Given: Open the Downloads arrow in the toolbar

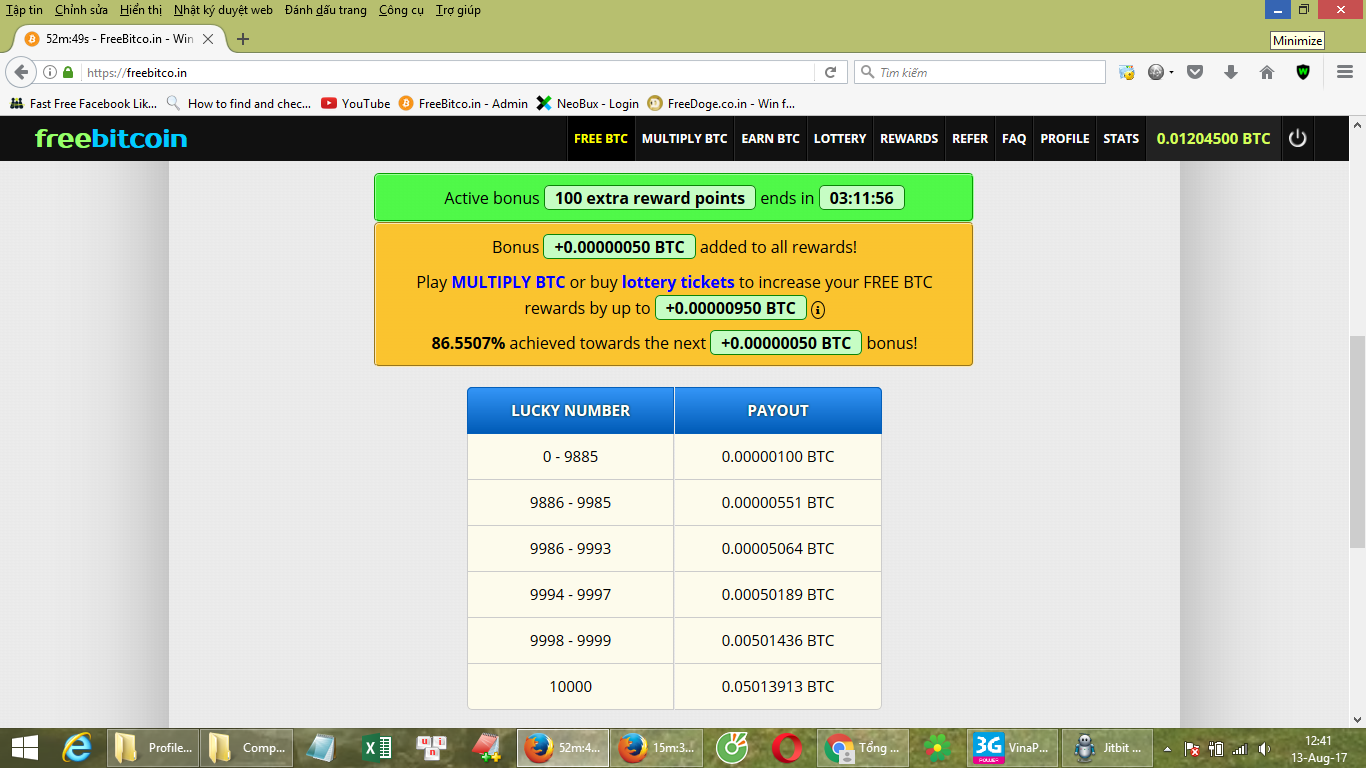Looking at the screenshot, I should pos(1231,72).
